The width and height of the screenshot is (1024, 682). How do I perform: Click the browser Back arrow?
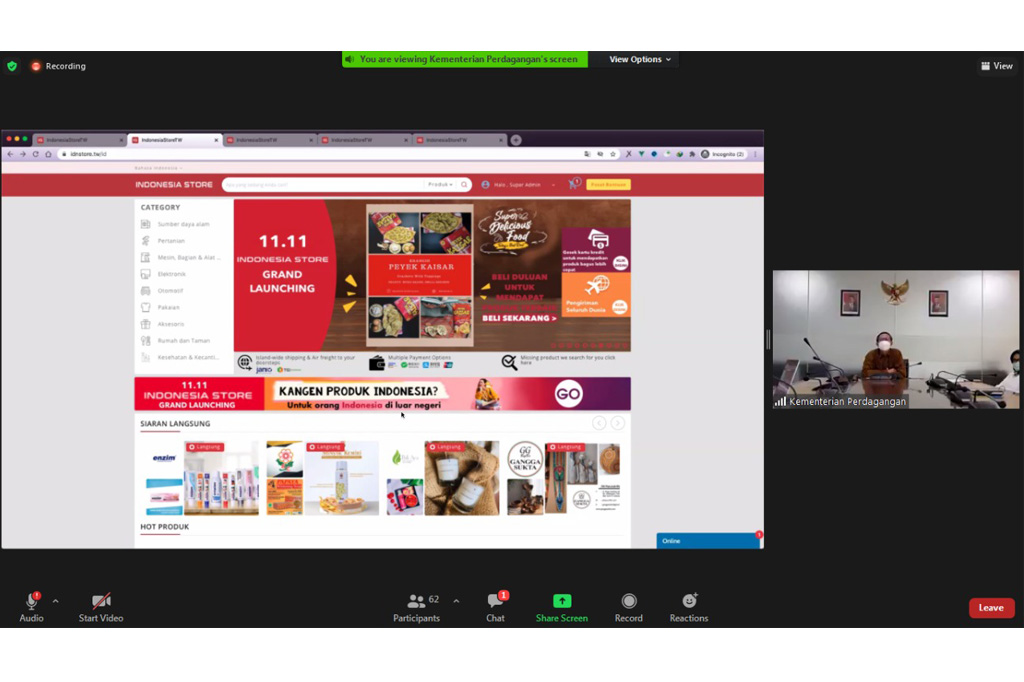tap(10, 154)
